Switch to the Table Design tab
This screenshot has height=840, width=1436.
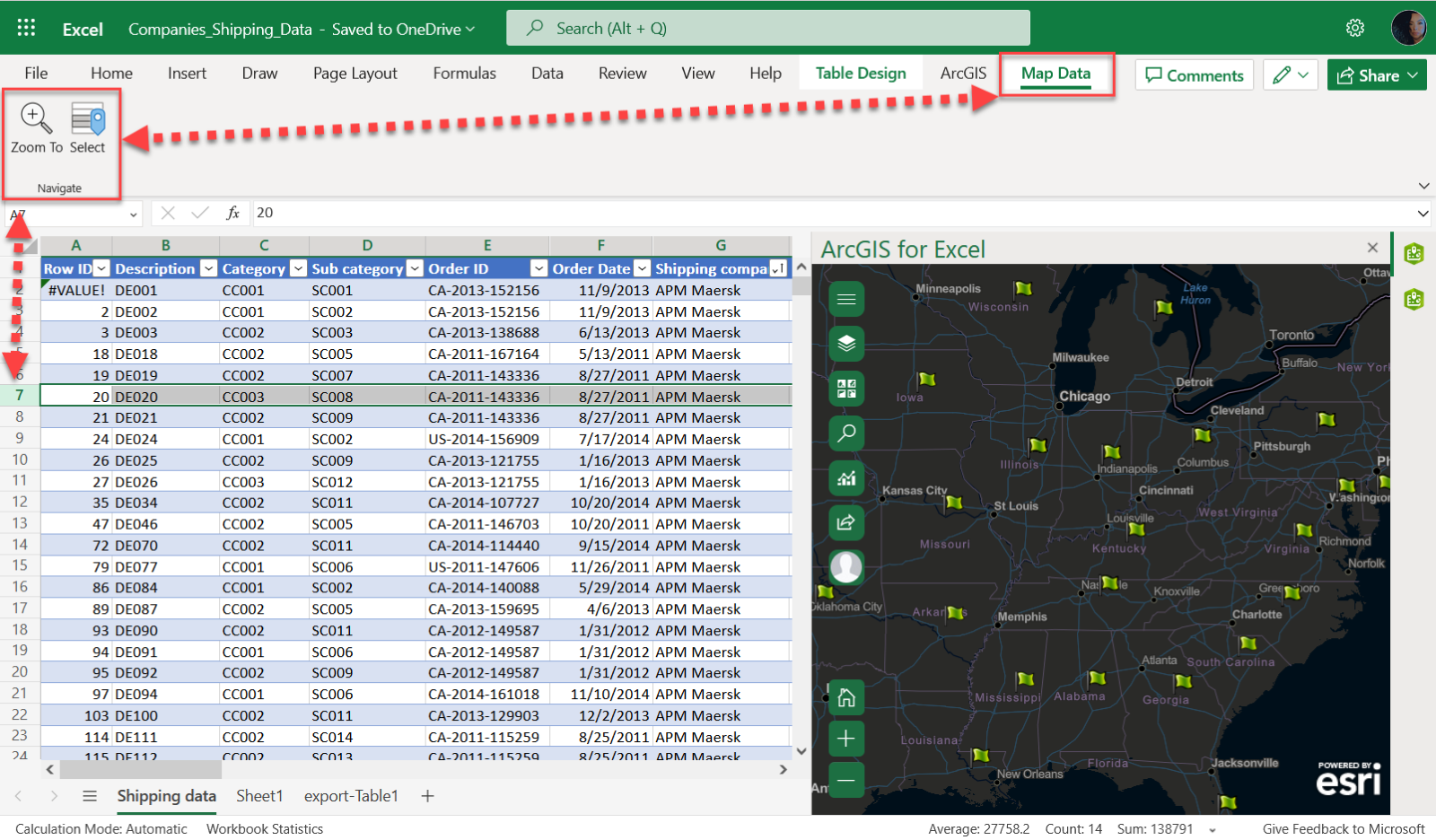point(861,74)
